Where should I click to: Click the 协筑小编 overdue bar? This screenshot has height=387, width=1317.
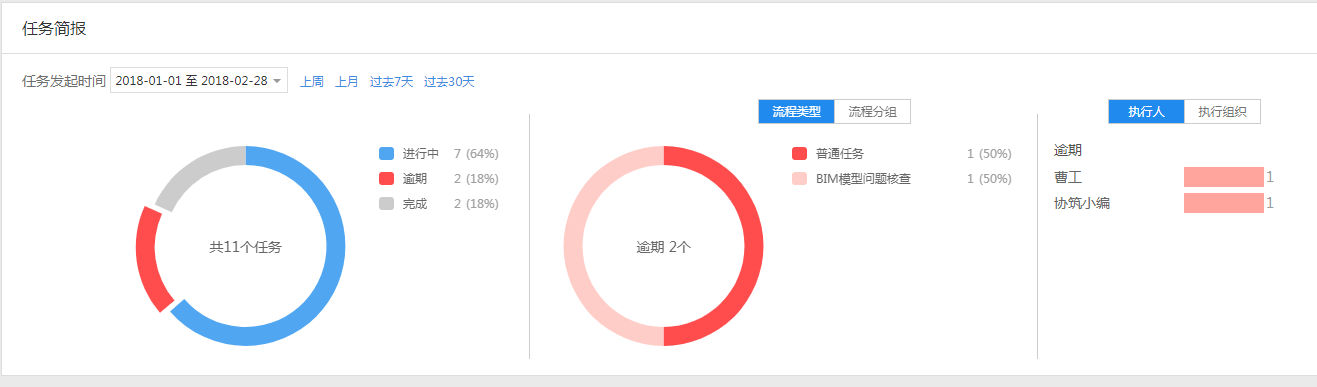click(1224, 203)
